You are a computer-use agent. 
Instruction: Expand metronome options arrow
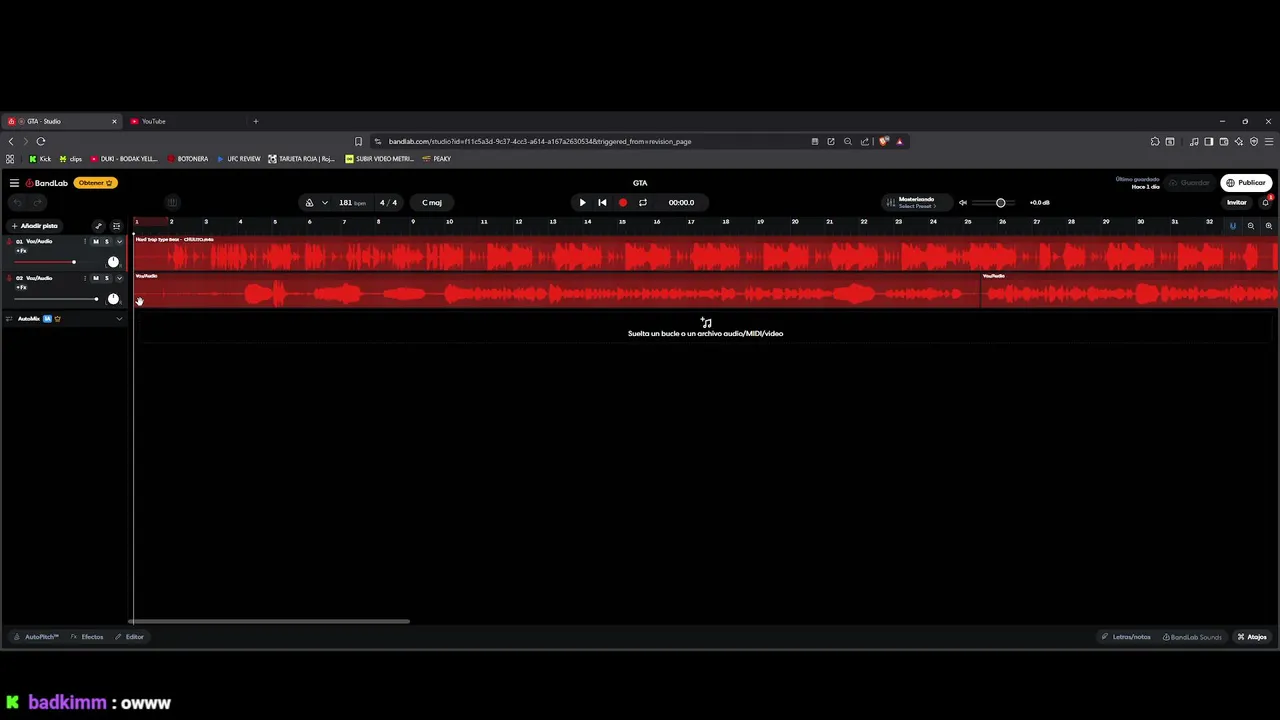click(x=324, y=202)
